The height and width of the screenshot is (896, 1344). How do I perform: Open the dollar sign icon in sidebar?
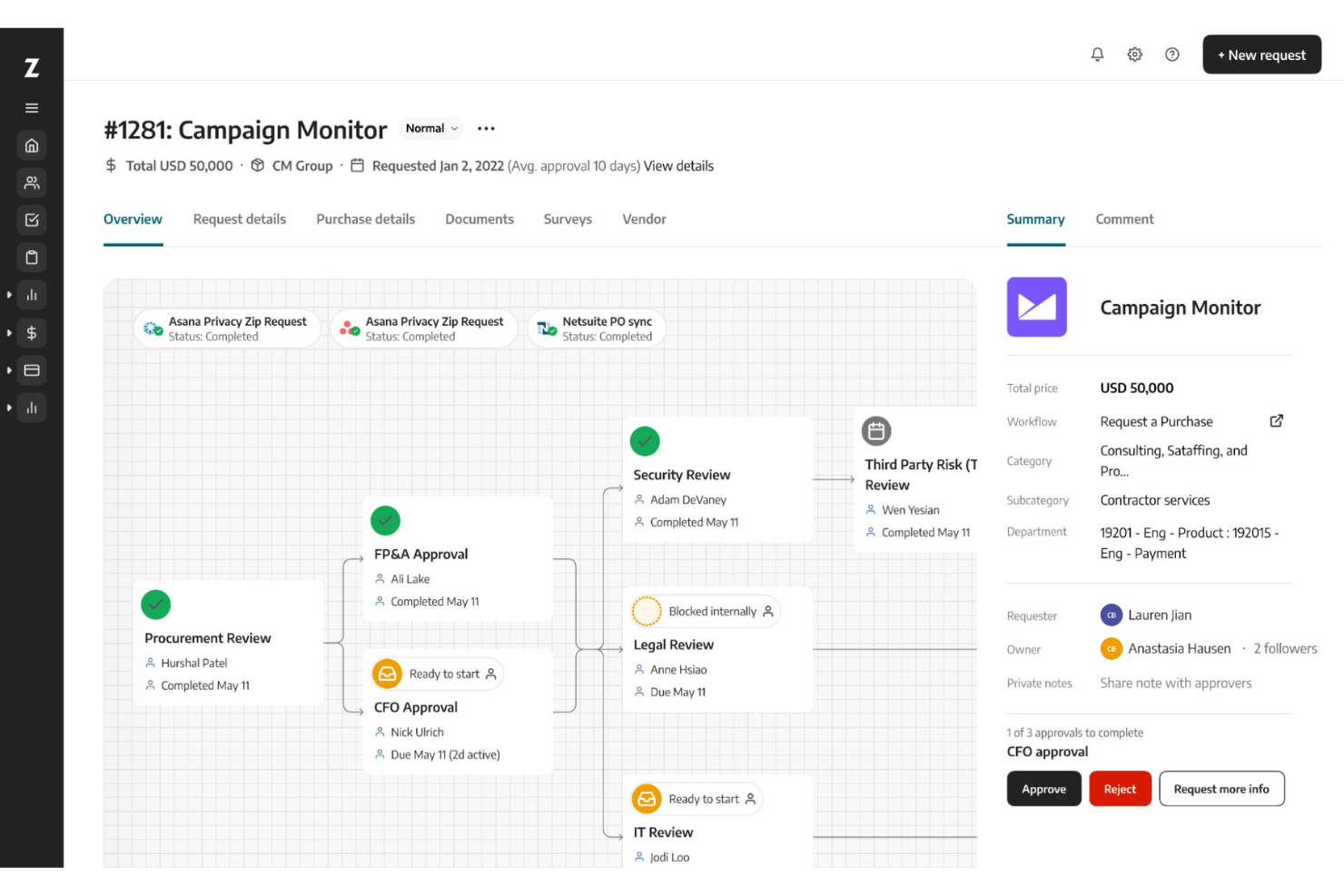32,333
